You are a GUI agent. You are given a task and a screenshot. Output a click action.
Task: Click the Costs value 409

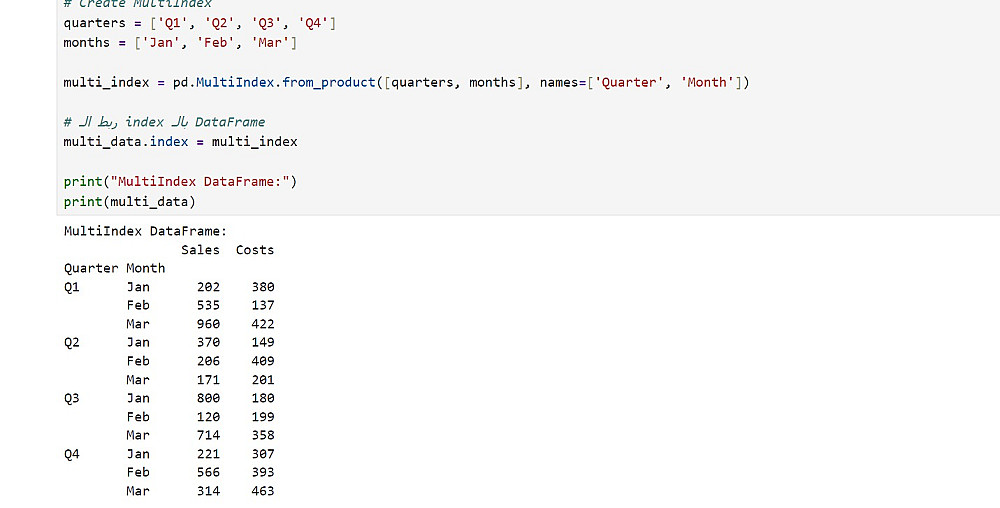tap(262, 361)
